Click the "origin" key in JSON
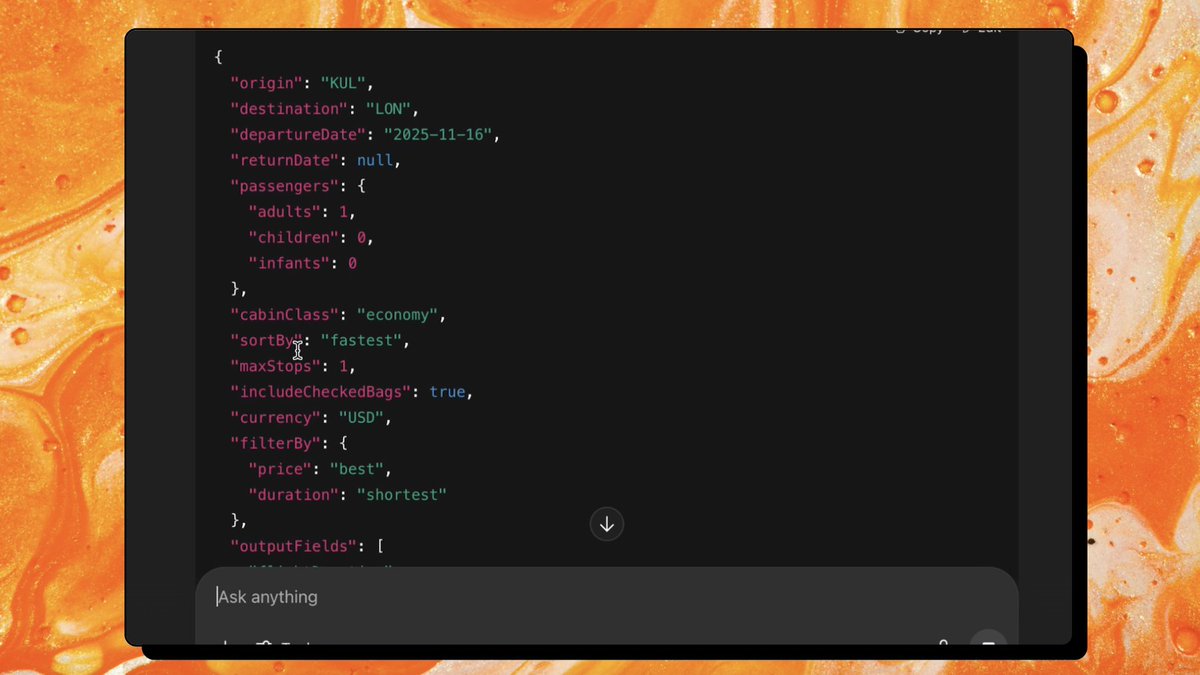This screenshot has height=675, width=1200. pyautogui.click(x=267, y=83)
